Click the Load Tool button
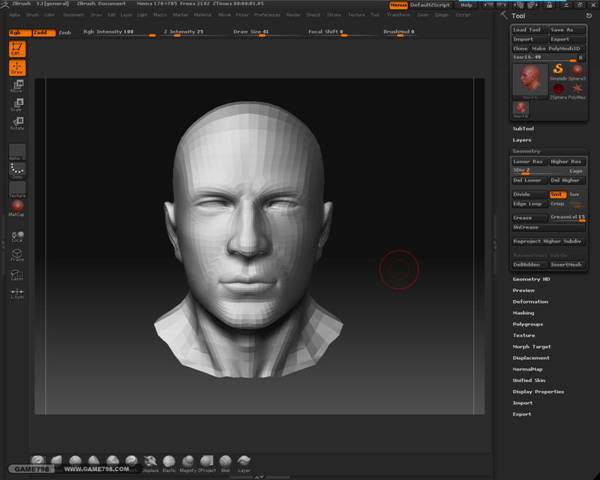600x480 pixels. [x=528, y=30]
